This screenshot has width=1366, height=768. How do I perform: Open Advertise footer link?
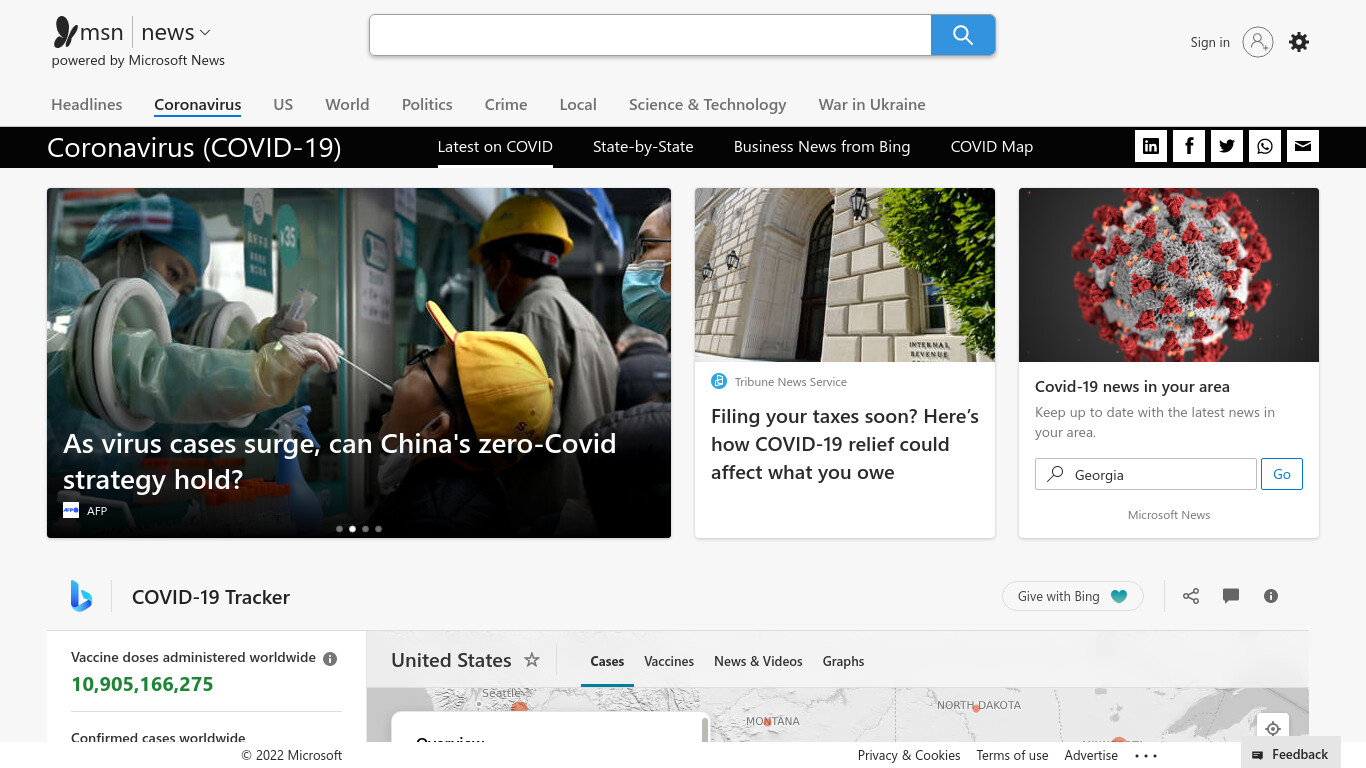click(x=1091, y=756)
